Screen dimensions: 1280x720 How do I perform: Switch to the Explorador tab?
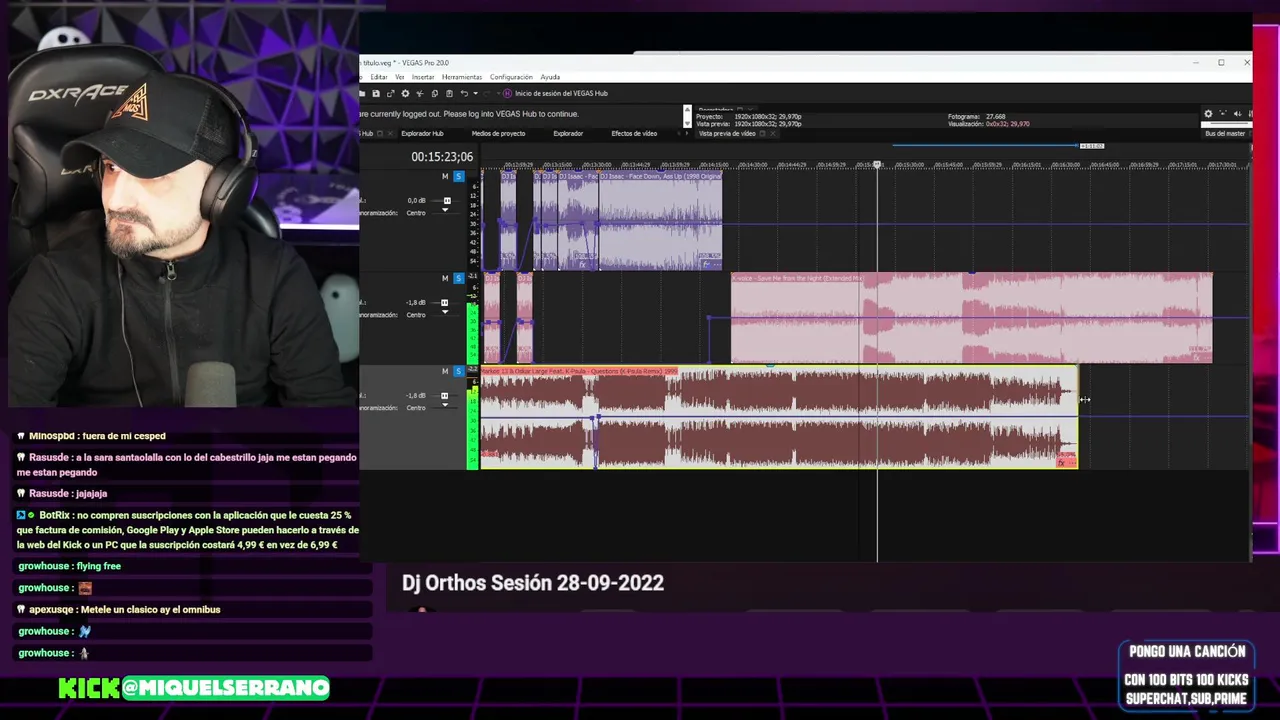pyautogui.click(x=568, y=133)
